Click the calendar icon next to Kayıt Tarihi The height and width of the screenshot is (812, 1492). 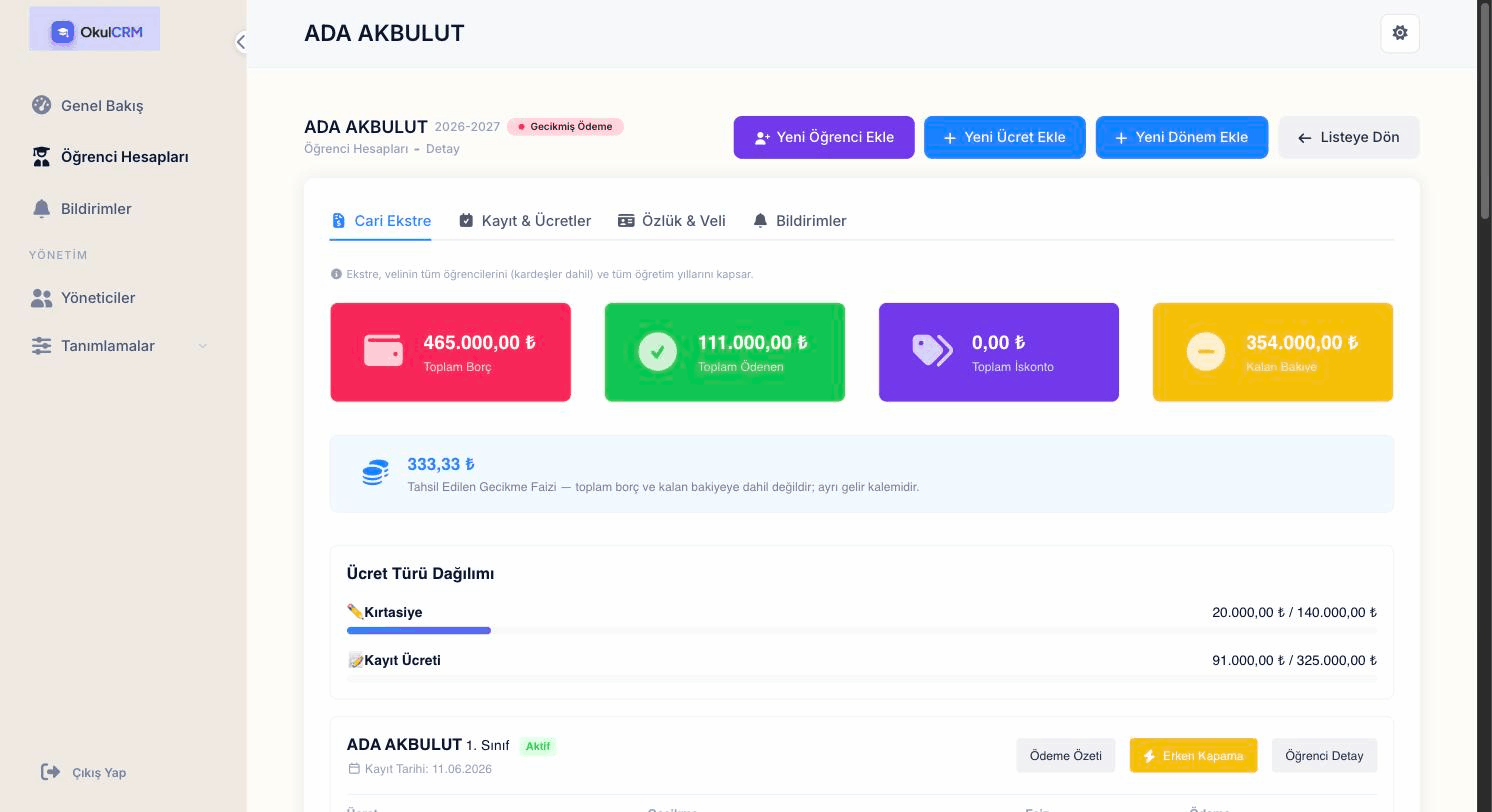coord(353,769)
